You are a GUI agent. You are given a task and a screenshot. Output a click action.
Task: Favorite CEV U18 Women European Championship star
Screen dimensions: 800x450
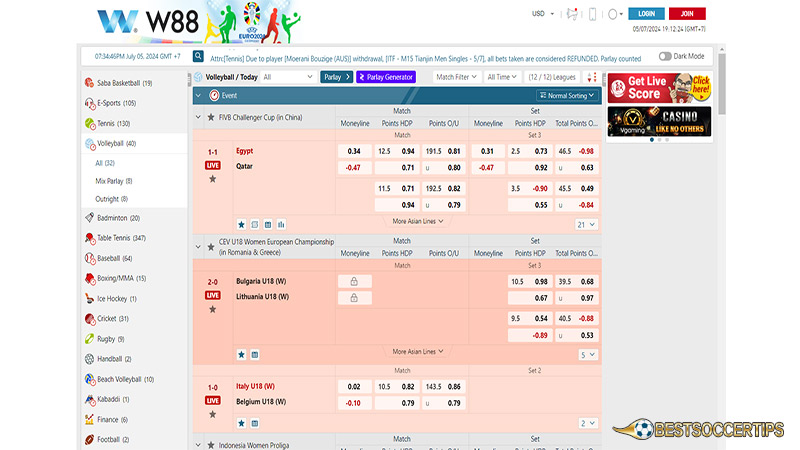[211, 247]
